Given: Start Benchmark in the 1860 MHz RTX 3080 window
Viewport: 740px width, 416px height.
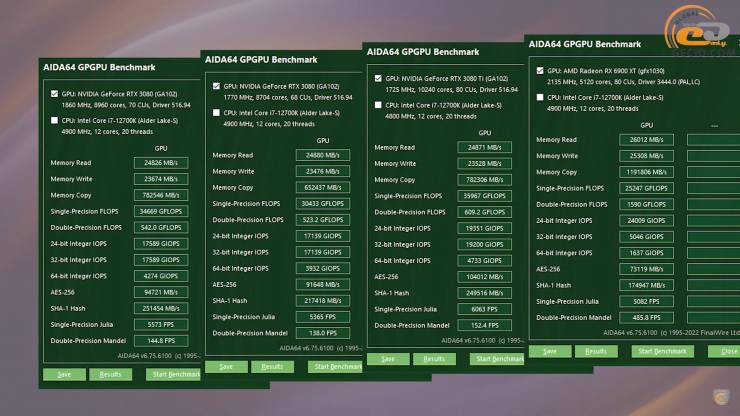Looking at the screenshot, I should 173,374.
